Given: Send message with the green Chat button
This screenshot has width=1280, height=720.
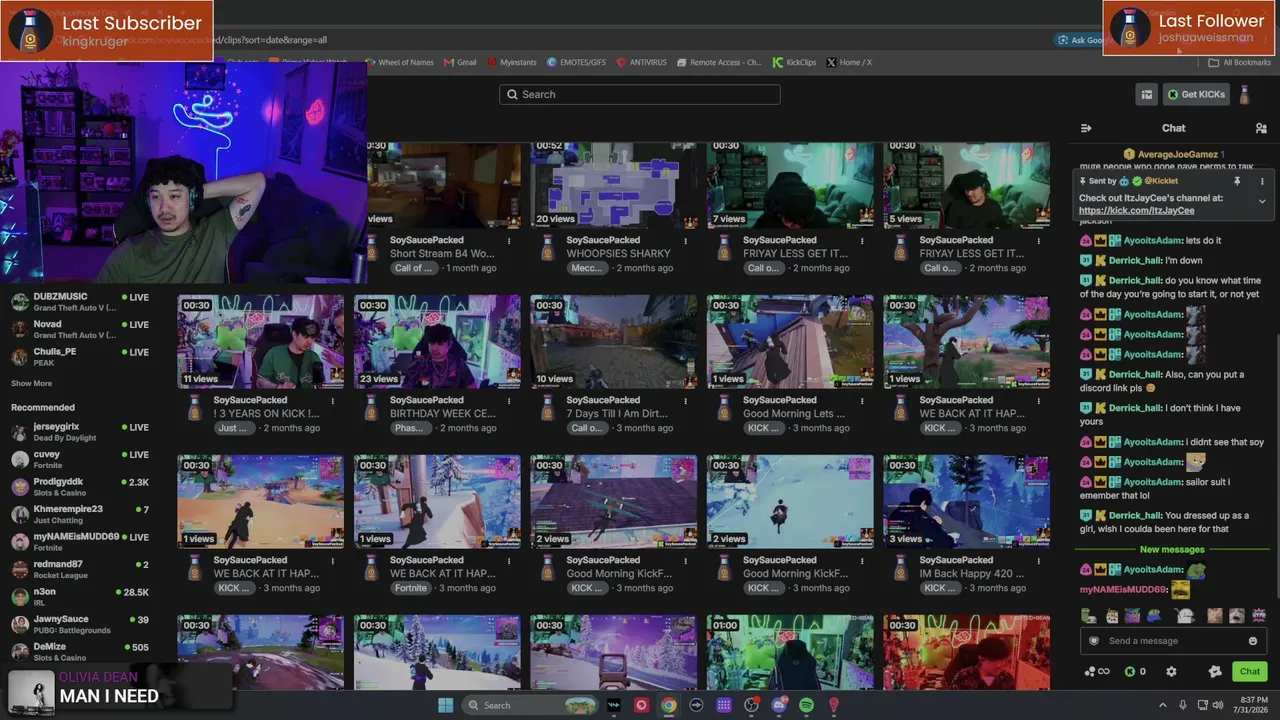Looking at the screenshot, I should 1249,672.
